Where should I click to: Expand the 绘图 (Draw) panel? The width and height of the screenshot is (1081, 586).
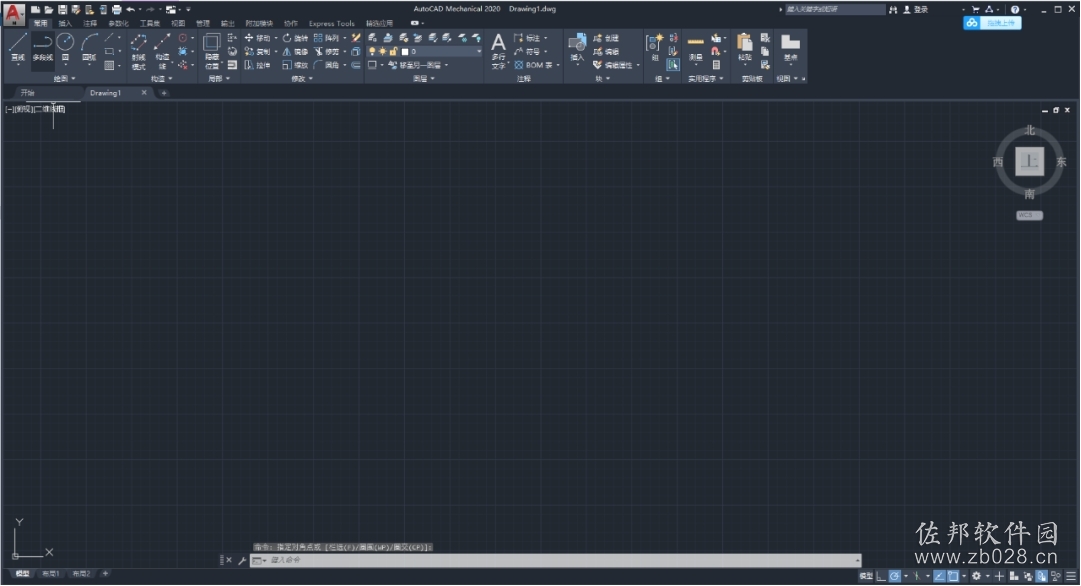[64, 79]
